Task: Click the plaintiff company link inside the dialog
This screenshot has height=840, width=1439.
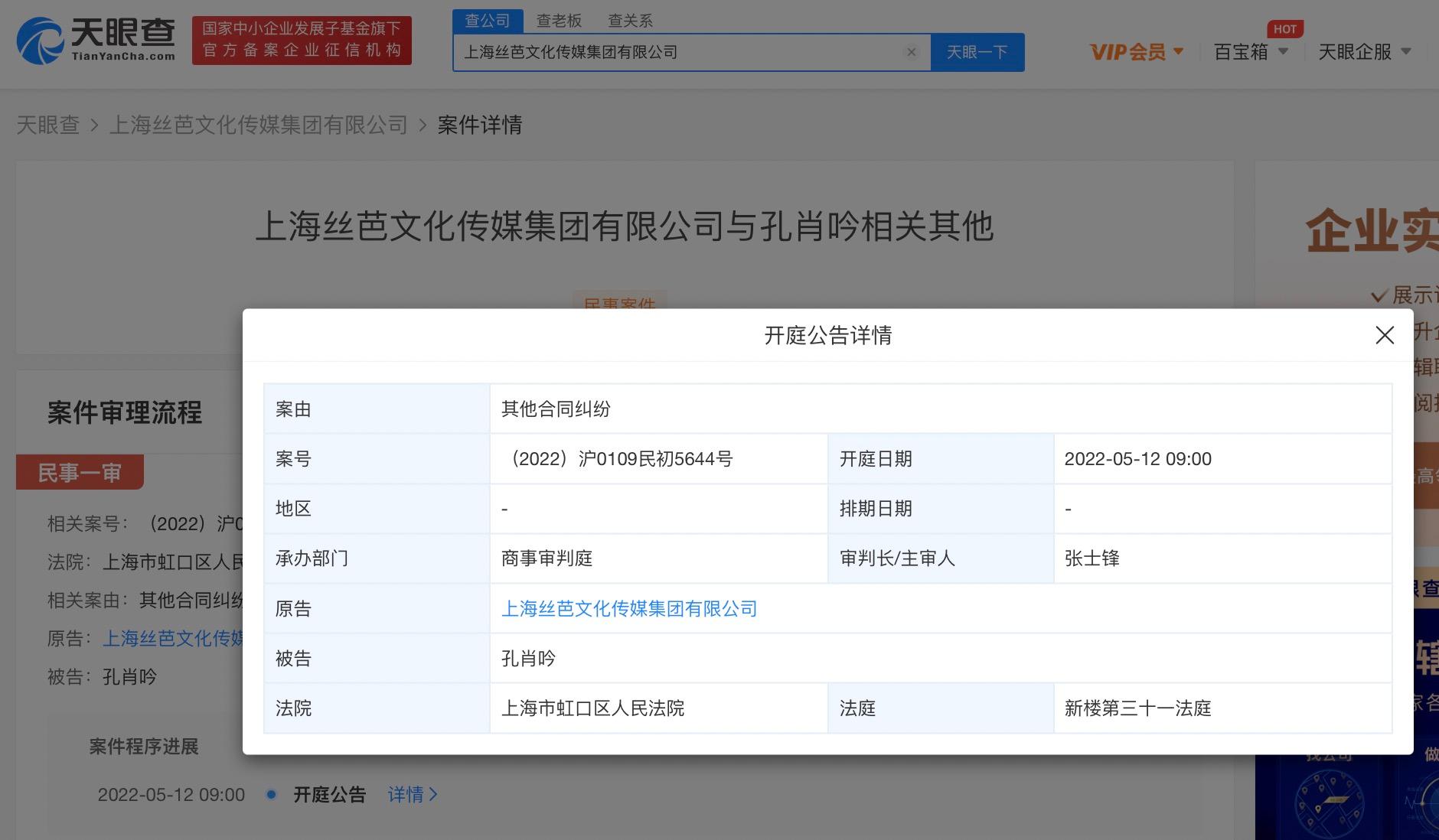Action: coord(629,609)
